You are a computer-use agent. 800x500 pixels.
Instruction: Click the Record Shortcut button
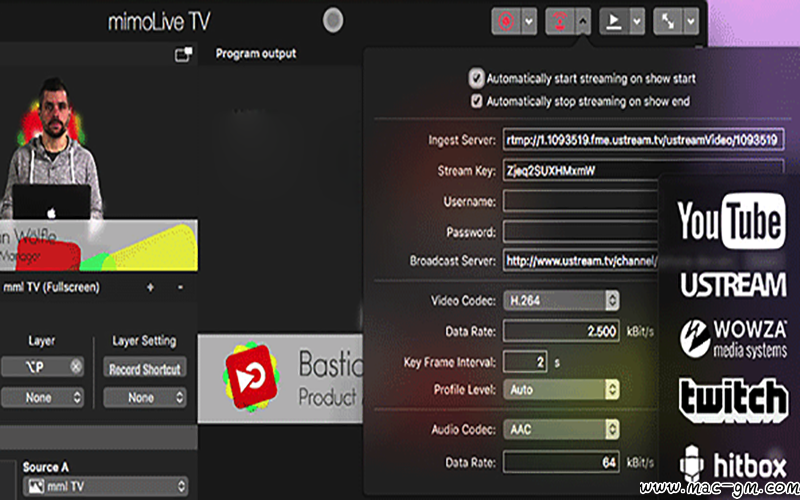[x=145, y=368]
